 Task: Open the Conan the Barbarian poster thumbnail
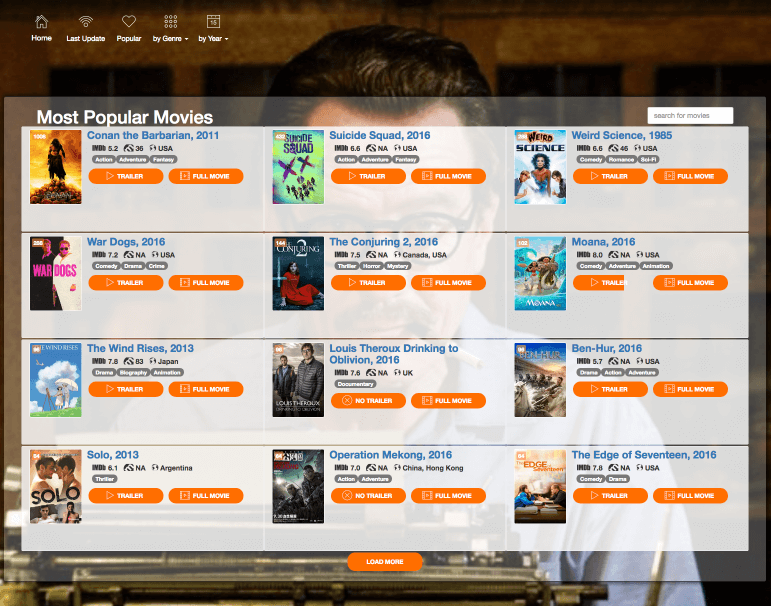[x=56, y=167]
